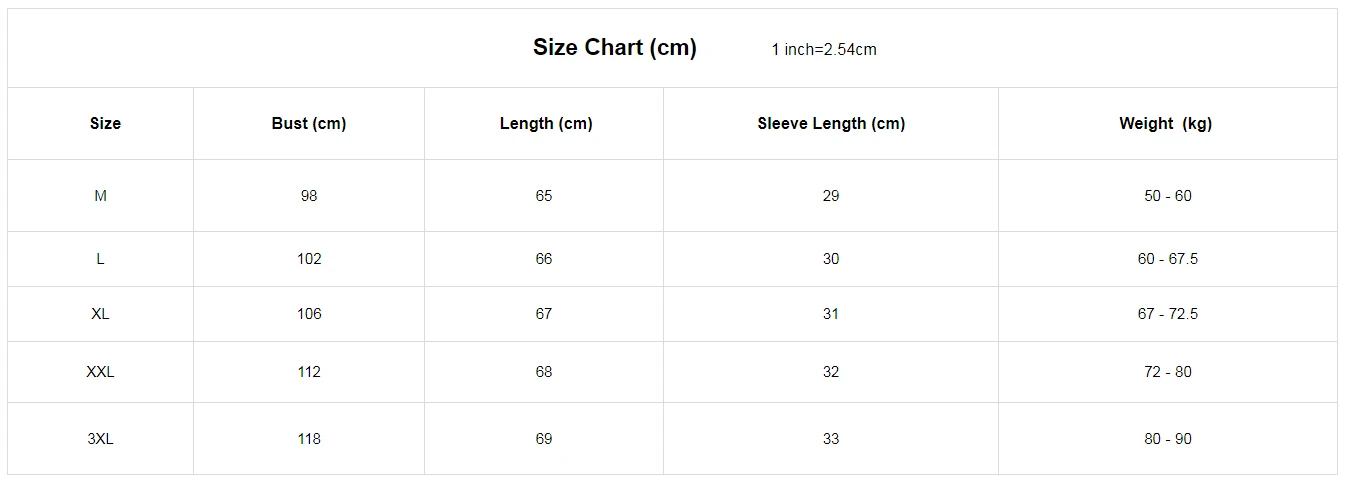Click the Sleeve Length (cm) header
The image size is (1353, 486).
[831, 123]
